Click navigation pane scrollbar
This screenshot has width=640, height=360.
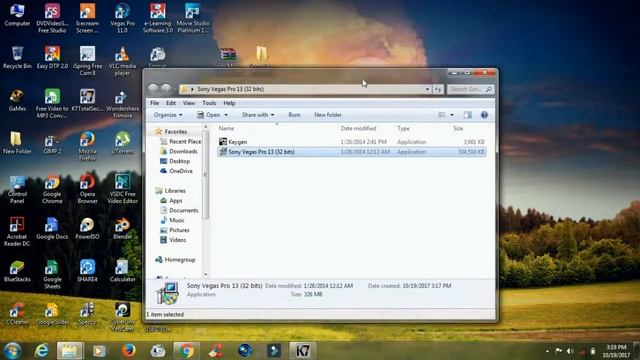(x=206, y=175)
